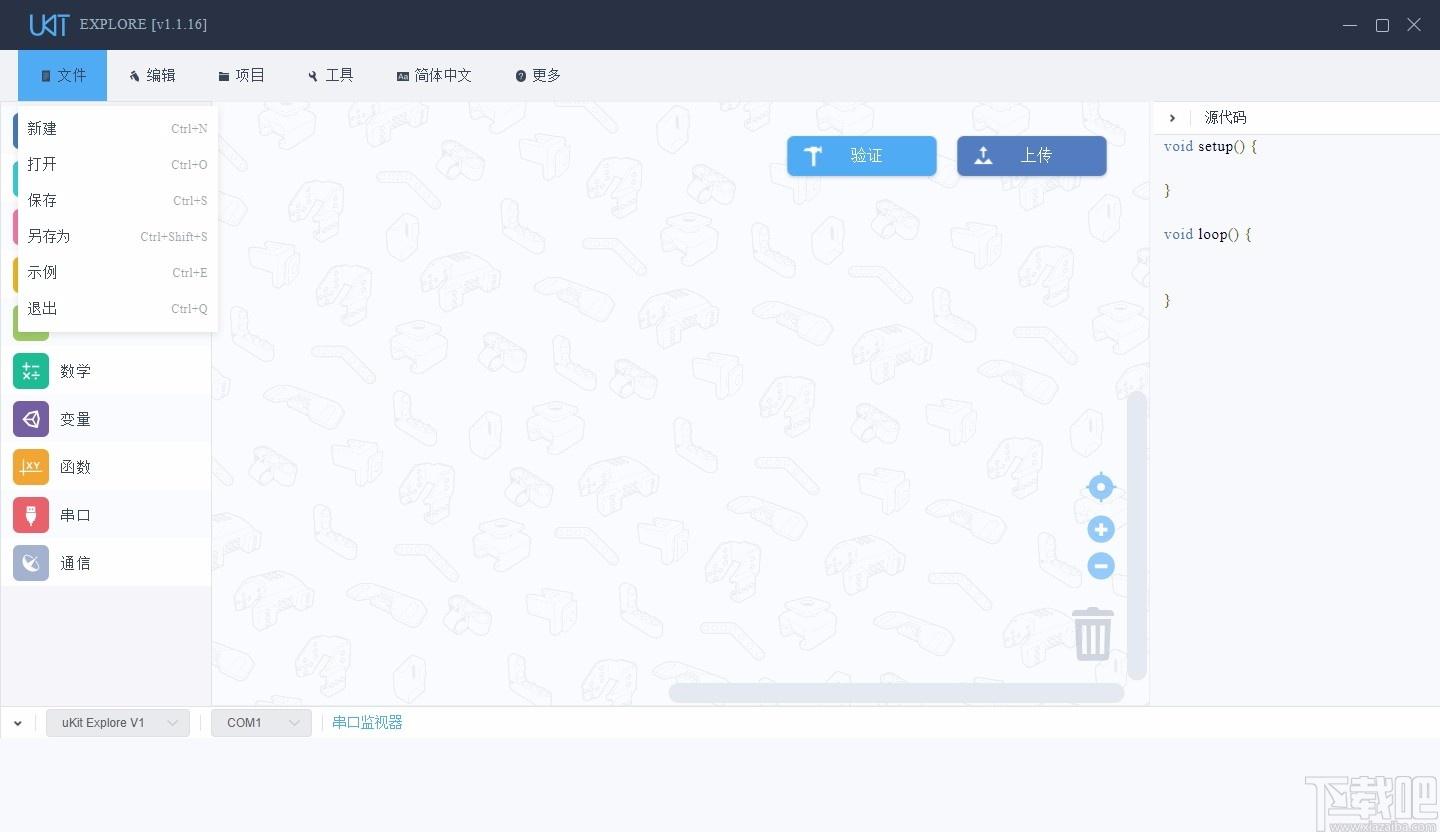Image resolution: width=1440 pixels, height=832 pixels.
Task: Open the uKit Explore V1 board dropdown
Action: [118, 723]
